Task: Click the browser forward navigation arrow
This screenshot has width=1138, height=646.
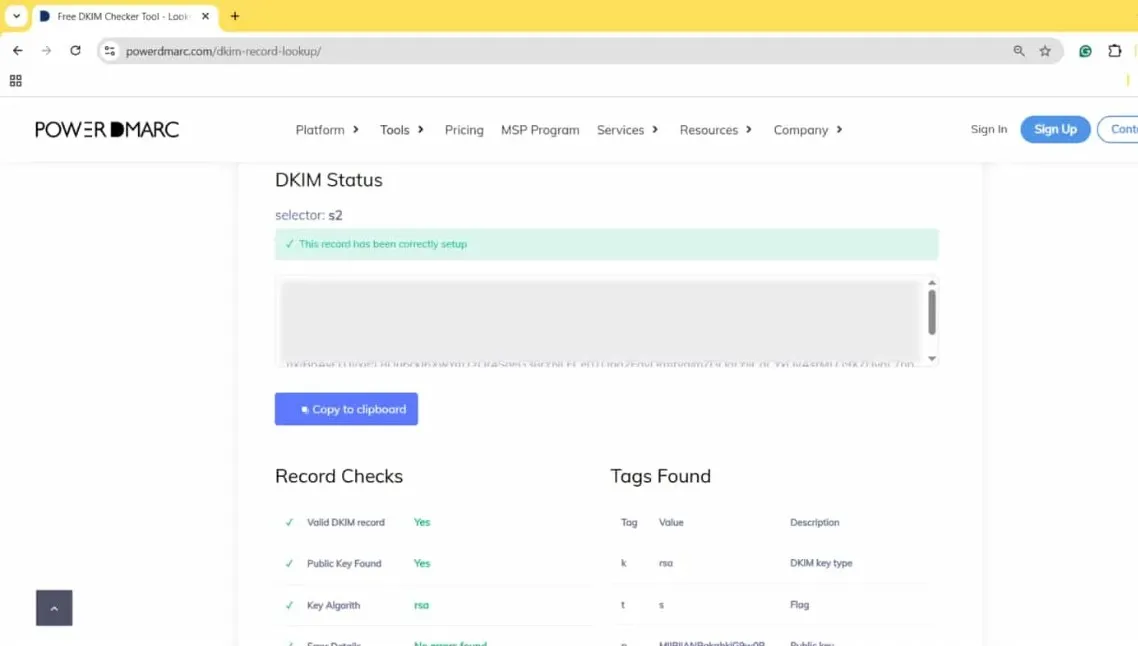Action: pos(46,50)
